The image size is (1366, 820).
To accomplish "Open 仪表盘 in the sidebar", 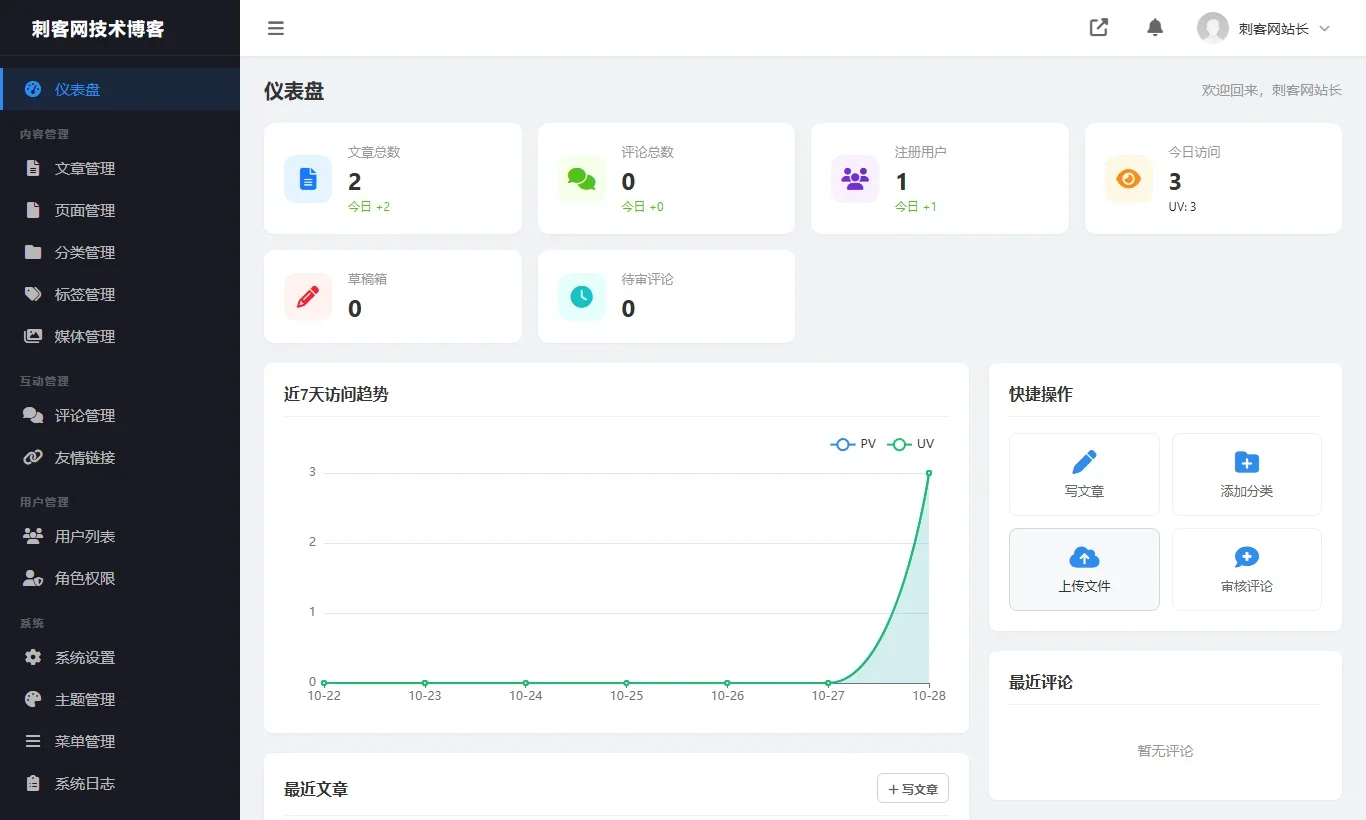I will coord(120,89).
